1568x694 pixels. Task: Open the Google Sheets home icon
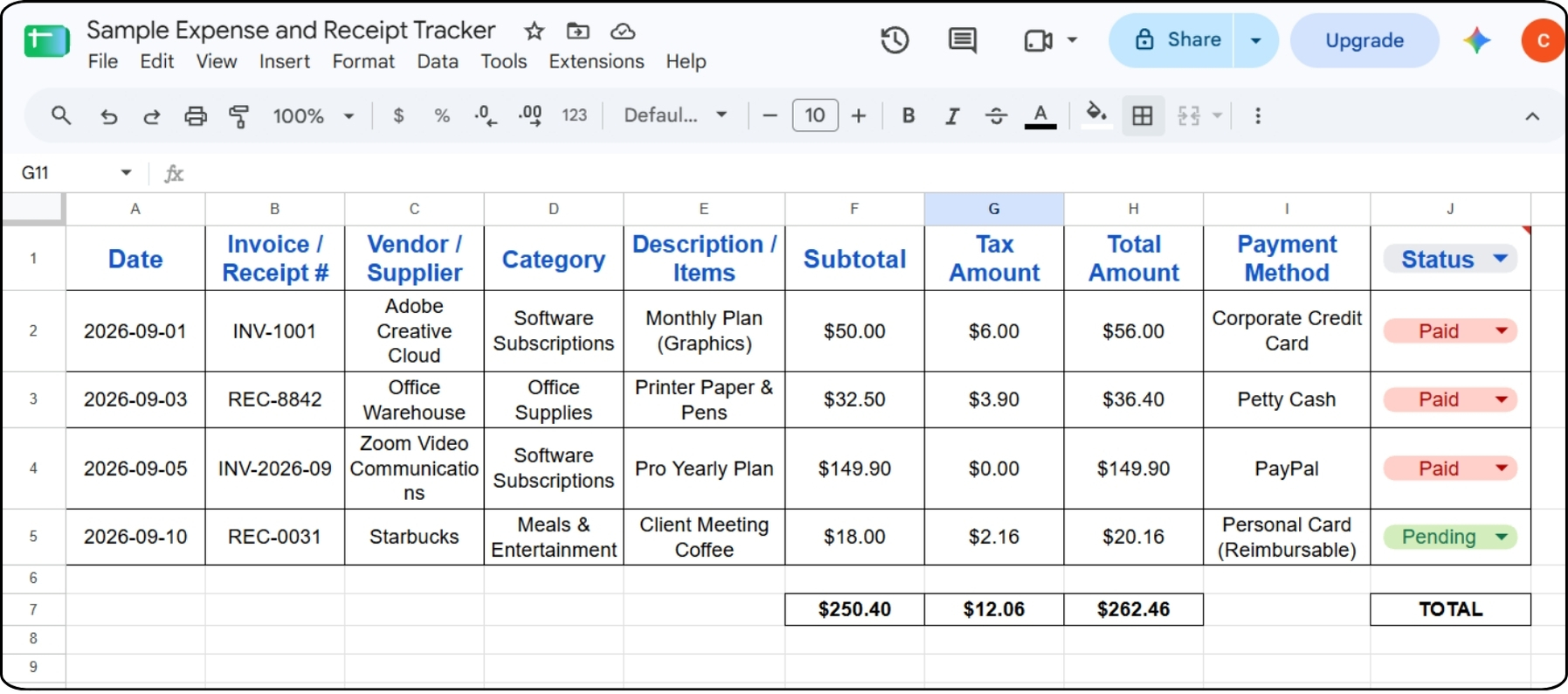point(46,41)
